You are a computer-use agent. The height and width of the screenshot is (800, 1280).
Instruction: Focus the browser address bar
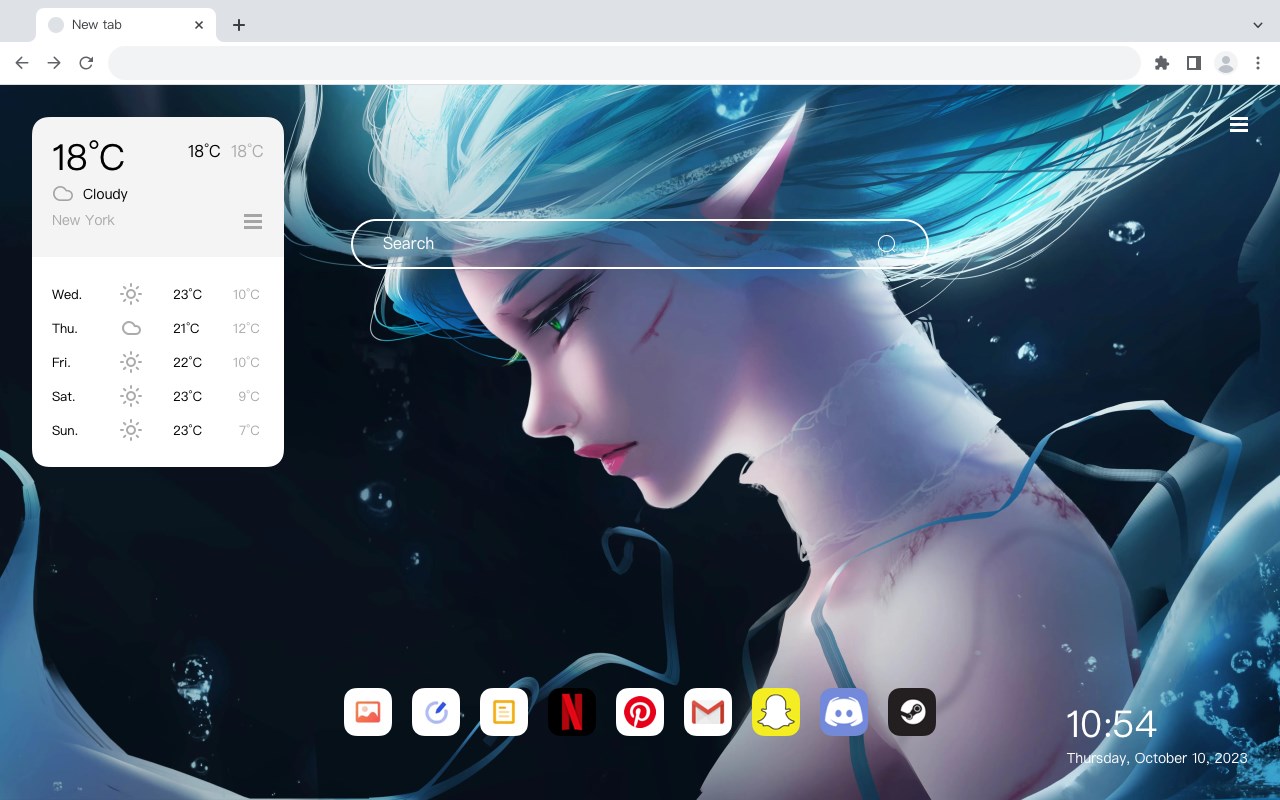coord(624,63)
